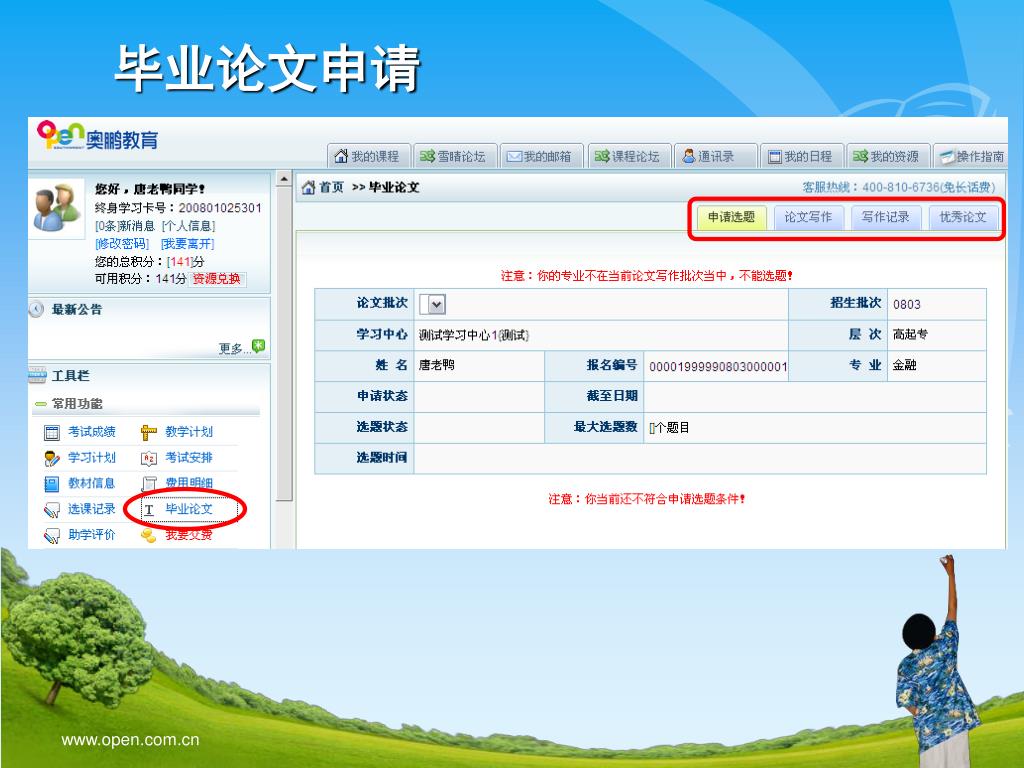Viewport: 1024px width, 768px height.
Task: Open 选课记录 link
Action: click(x=91, y=509)
